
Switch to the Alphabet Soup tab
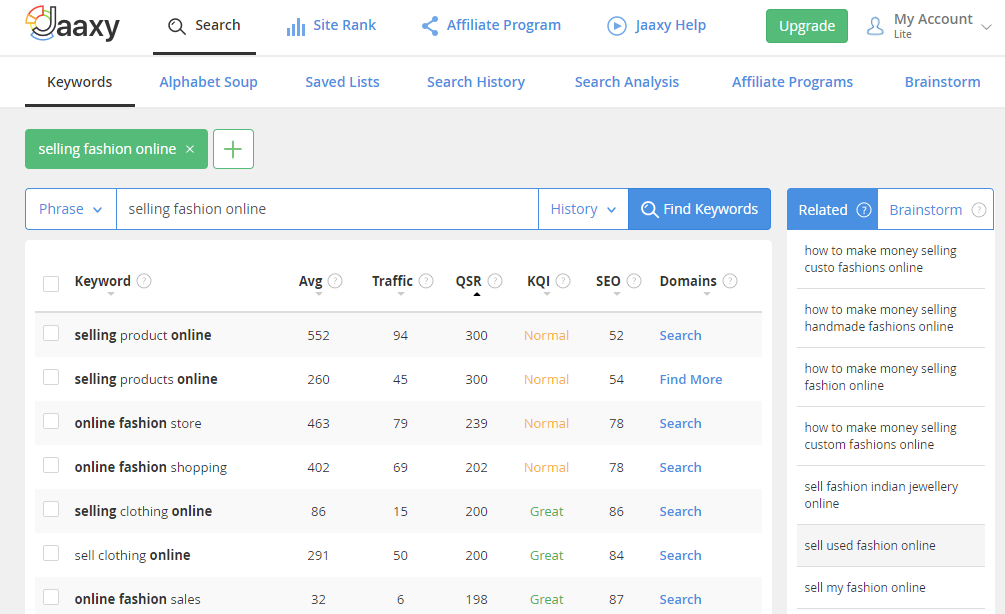(x=208, y=82)
